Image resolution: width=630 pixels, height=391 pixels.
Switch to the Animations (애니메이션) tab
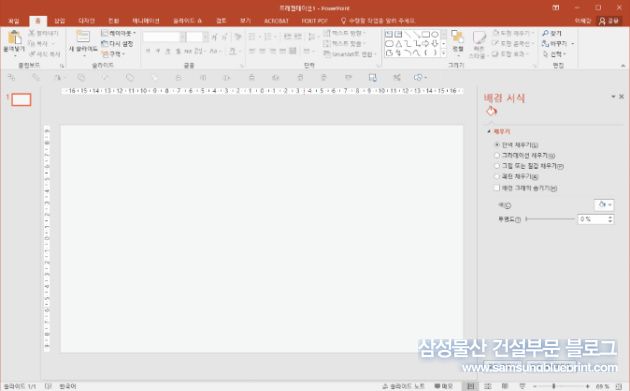[146, 21]
